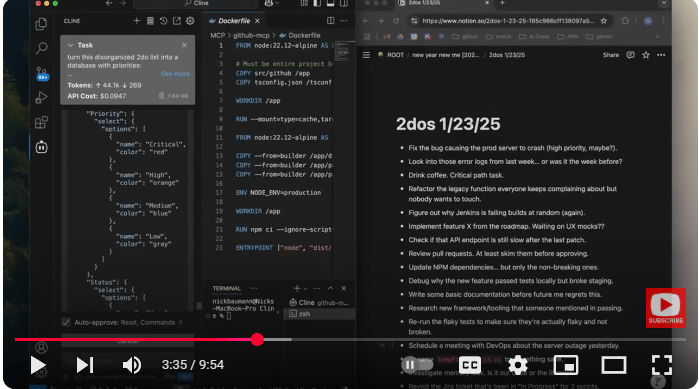Open the Run and Debug view icon
The image size is (699, 389).
(41, 98)
